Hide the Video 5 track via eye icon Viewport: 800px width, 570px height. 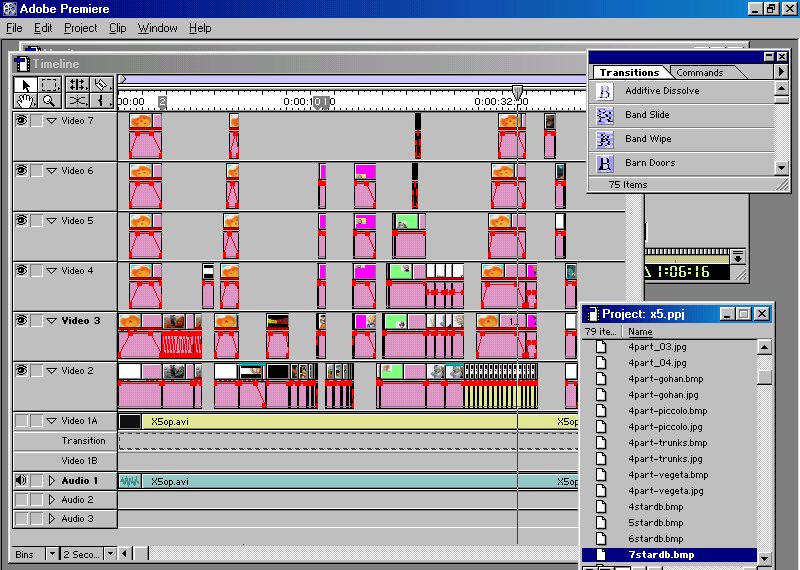pos(21,220)
